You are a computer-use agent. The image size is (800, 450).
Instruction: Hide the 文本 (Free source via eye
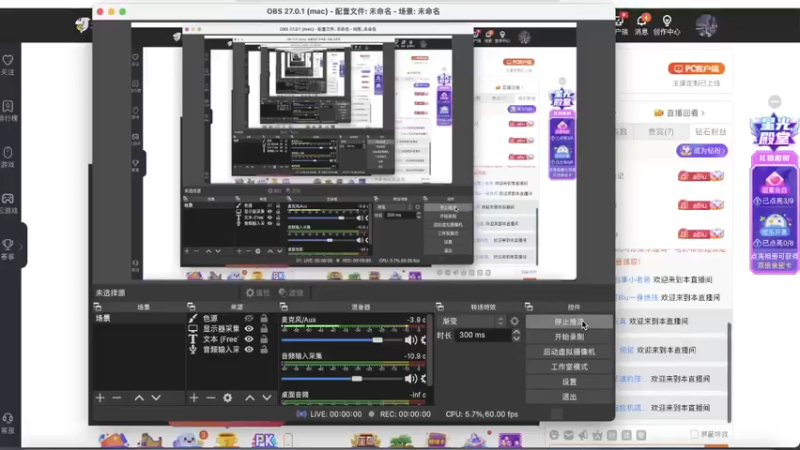pyautogui.click(x=249, y=339)
